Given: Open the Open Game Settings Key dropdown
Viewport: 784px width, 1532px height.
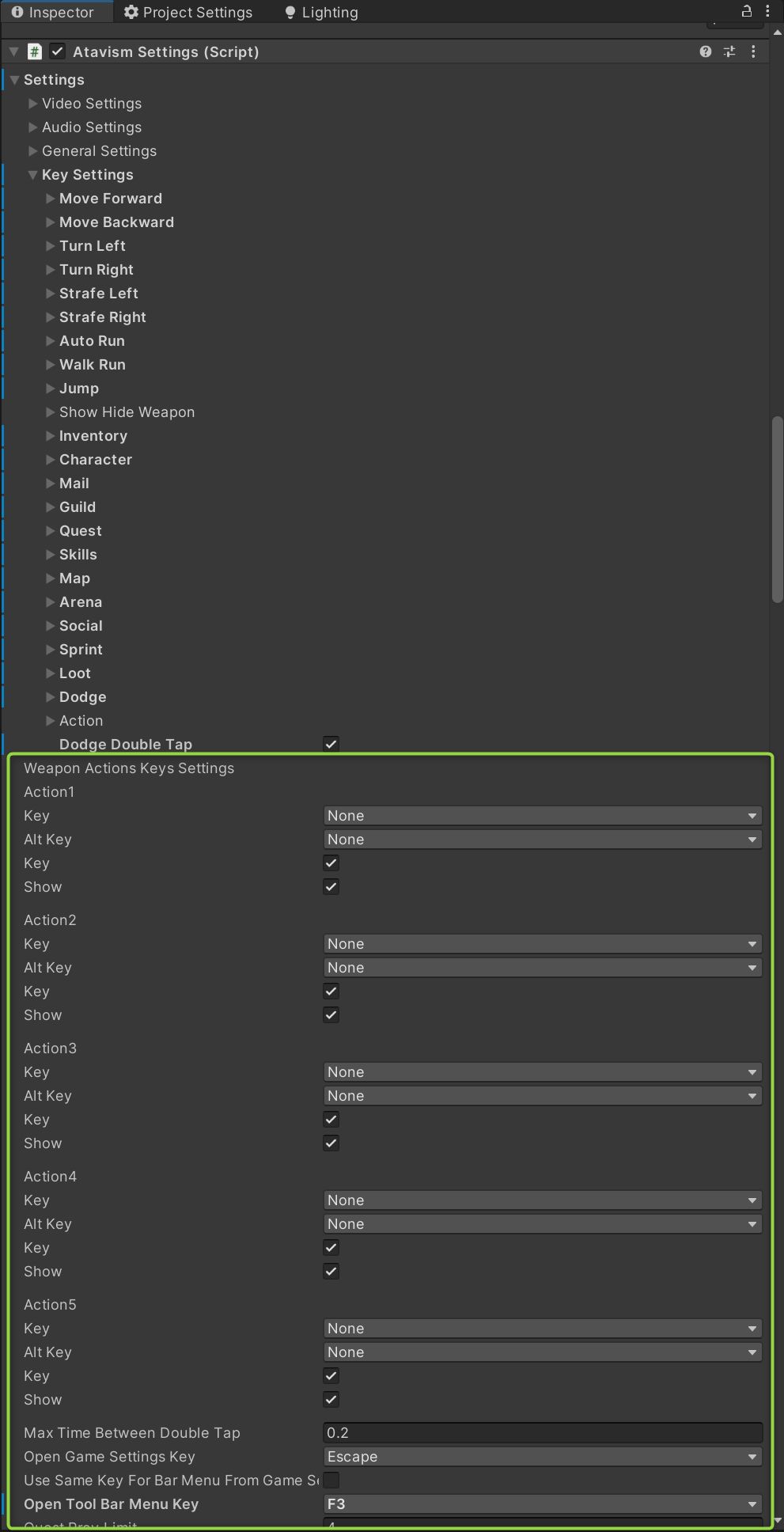Looking at the screenshot, I should 543,1457.
